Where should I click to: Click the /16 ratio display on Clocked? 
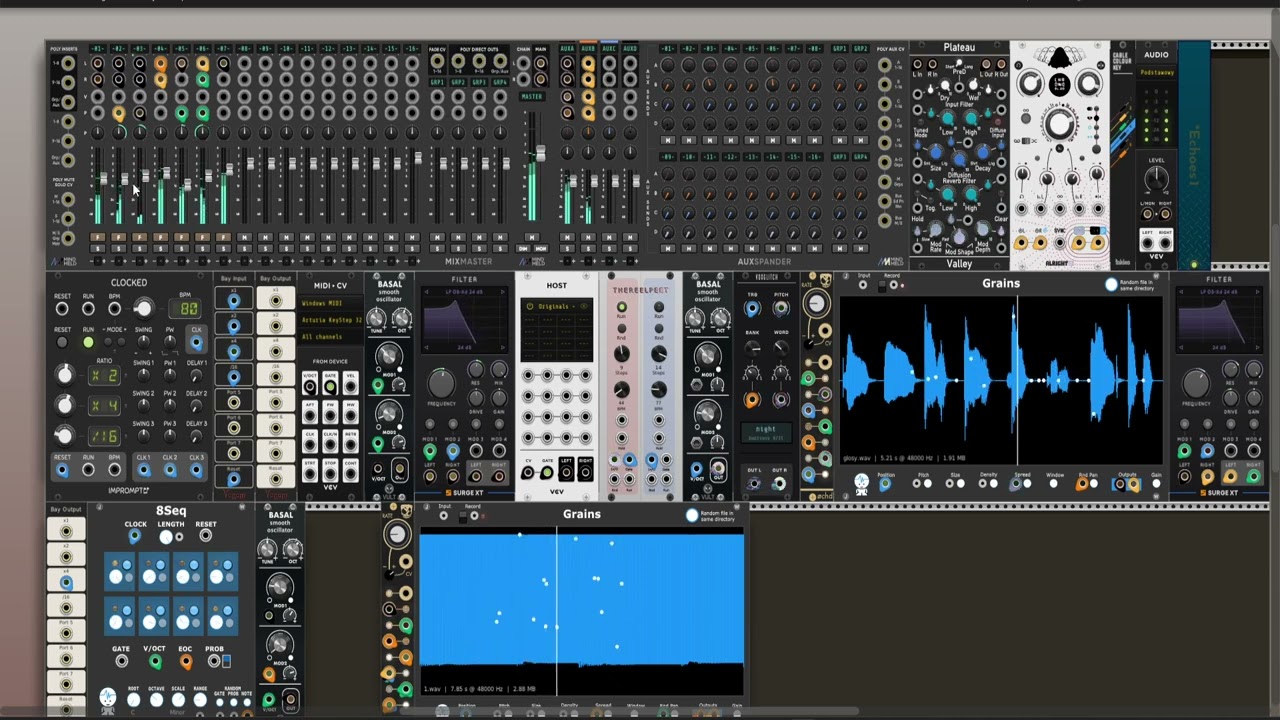[x=104, y=436]
